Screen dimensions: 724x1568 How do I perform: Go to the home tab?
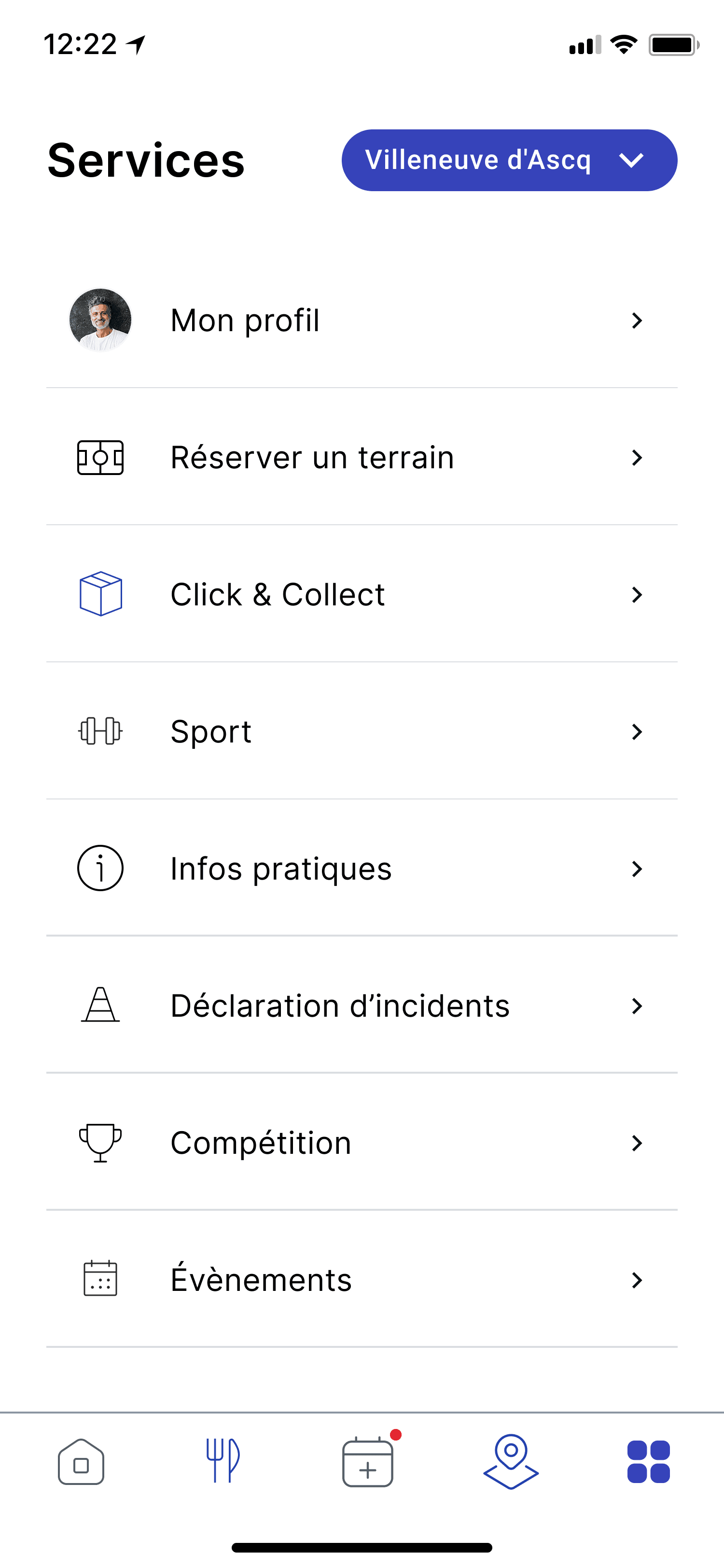pyautogui.click(x=81, y=1461)
